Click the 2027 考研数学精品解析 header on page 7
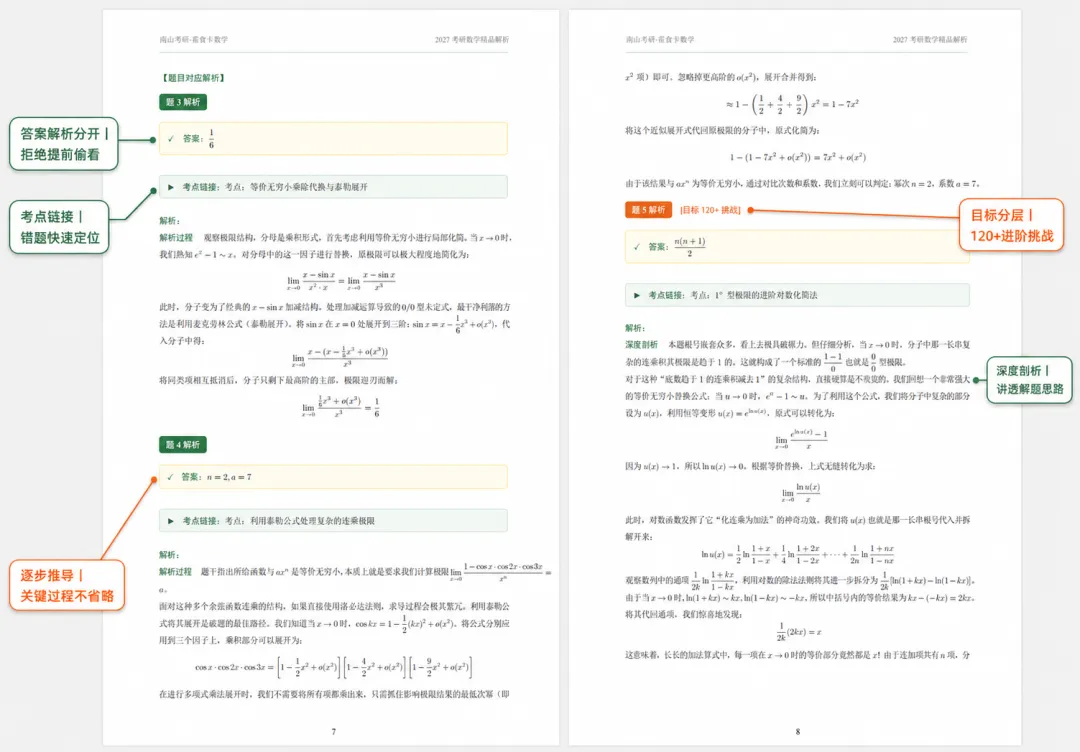This screenshot has height=752, width=1080. pos(472,40)
